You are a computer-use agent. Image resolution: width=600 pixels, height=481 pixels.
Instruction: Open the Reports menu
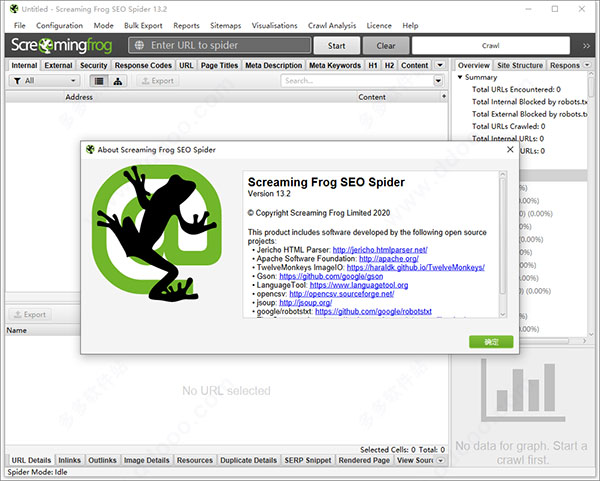[x=186, y=26]
